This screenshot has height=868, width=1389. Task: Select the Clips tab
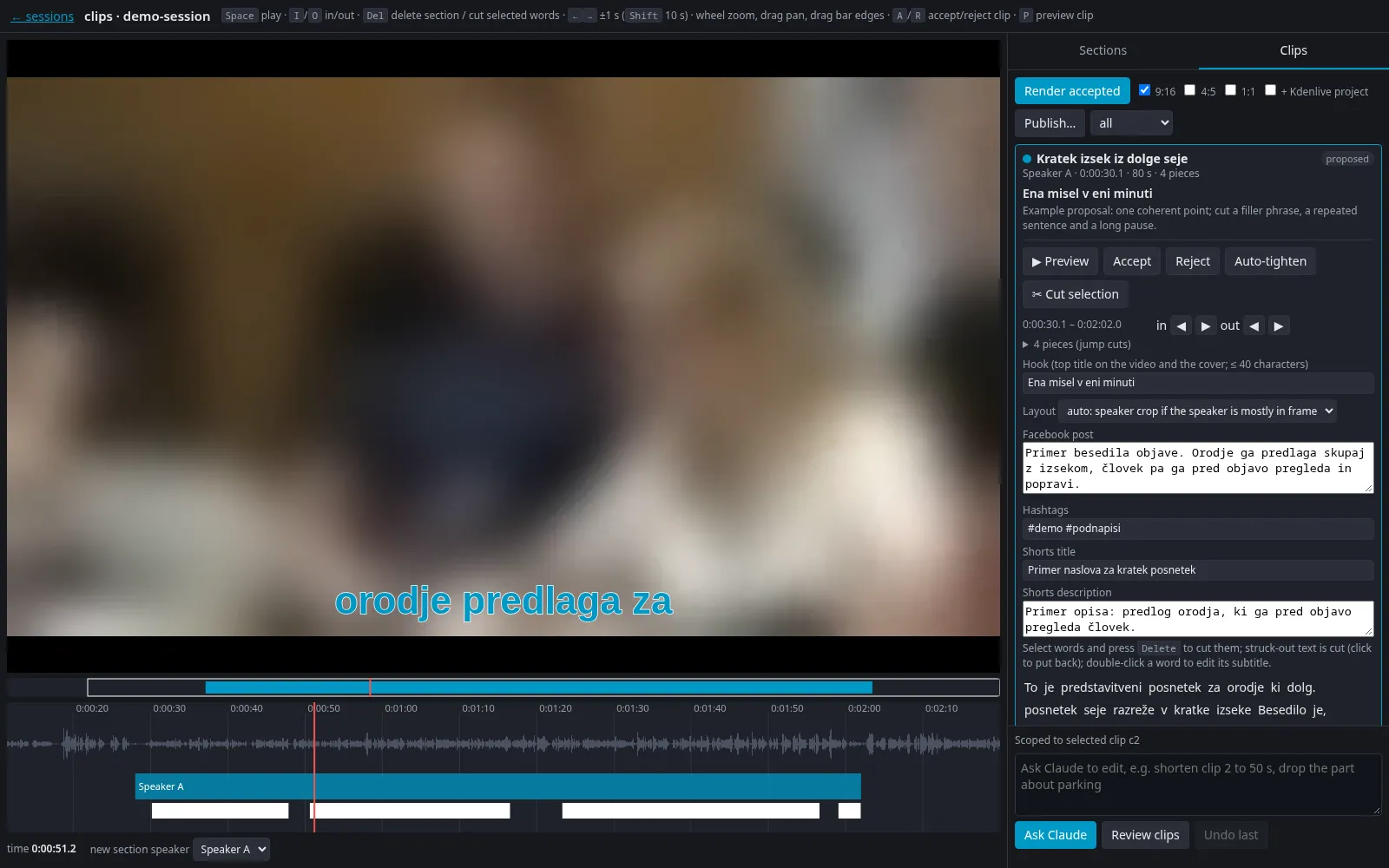pyautogui.click(x=1294, y=50)
